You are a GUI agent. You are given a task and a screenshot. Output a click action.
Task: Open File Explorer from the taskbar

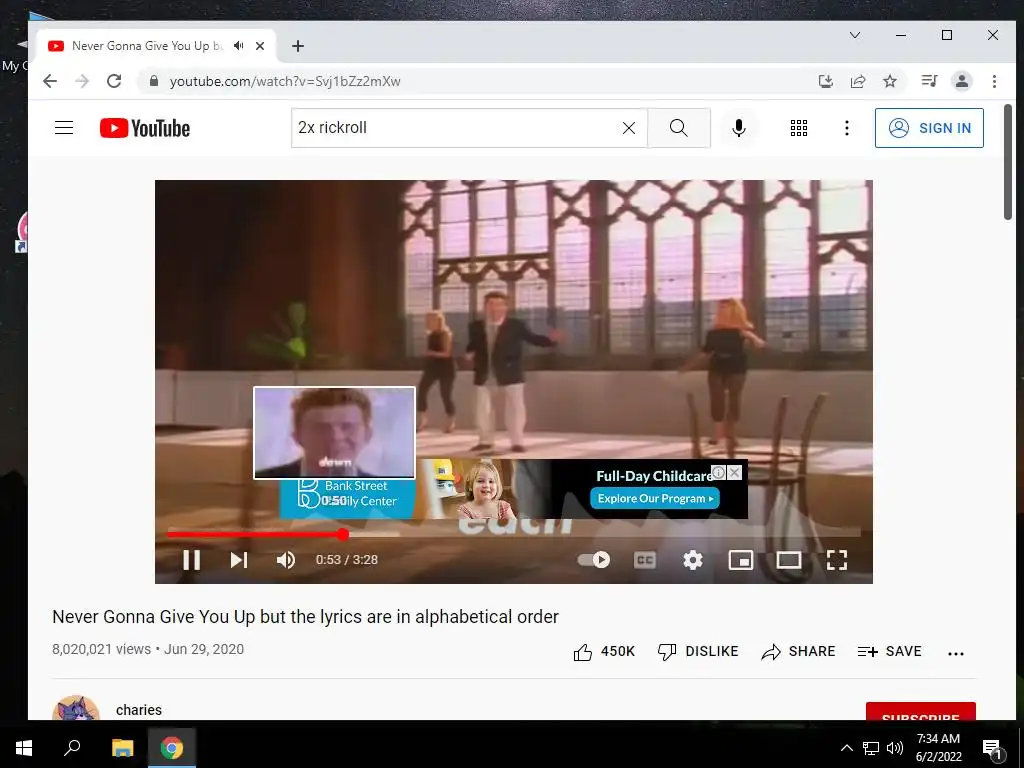pos(122,747)
